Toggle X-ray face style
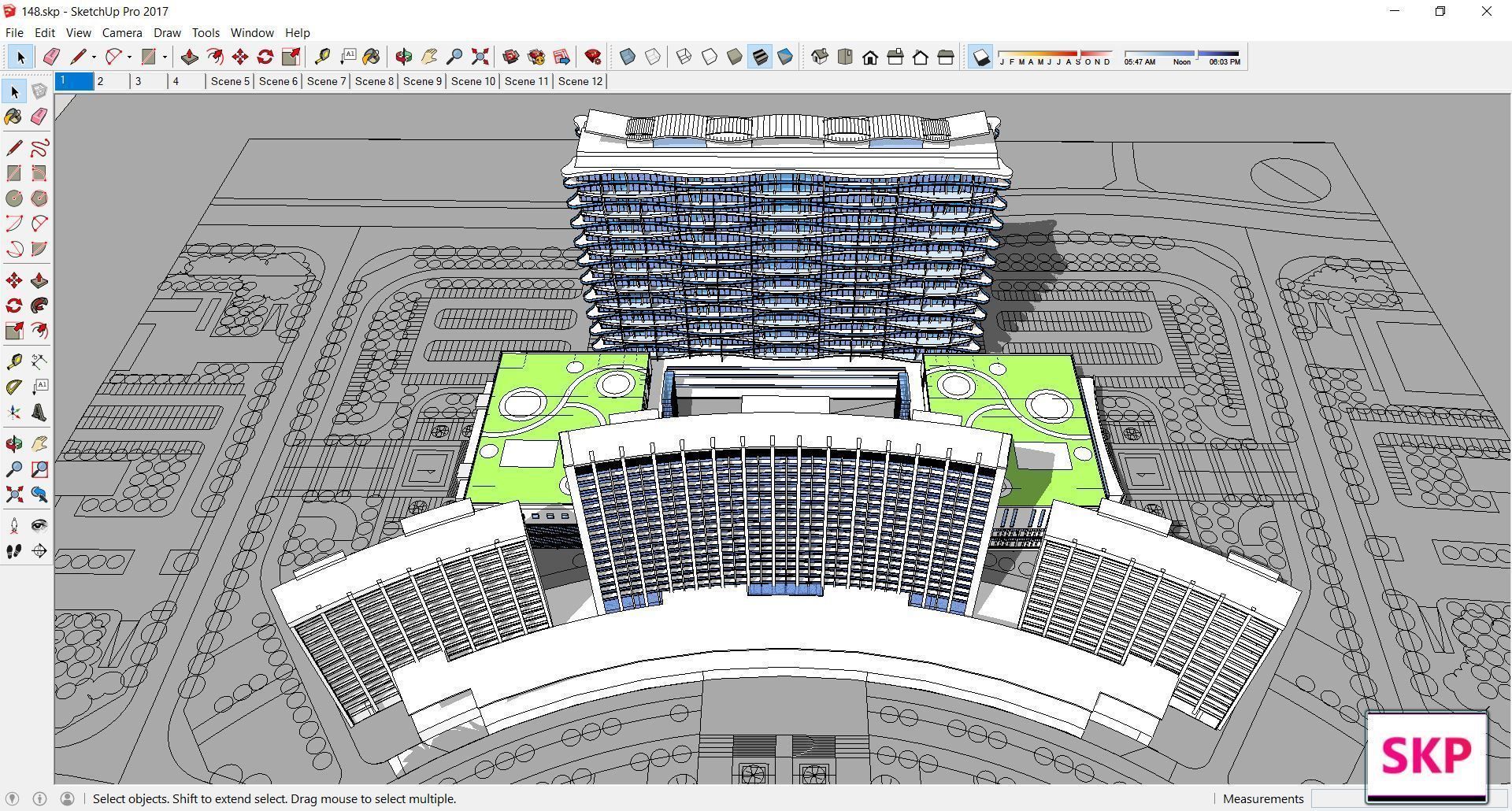Viewport: 1512px width, 811px height. (628, 57)
